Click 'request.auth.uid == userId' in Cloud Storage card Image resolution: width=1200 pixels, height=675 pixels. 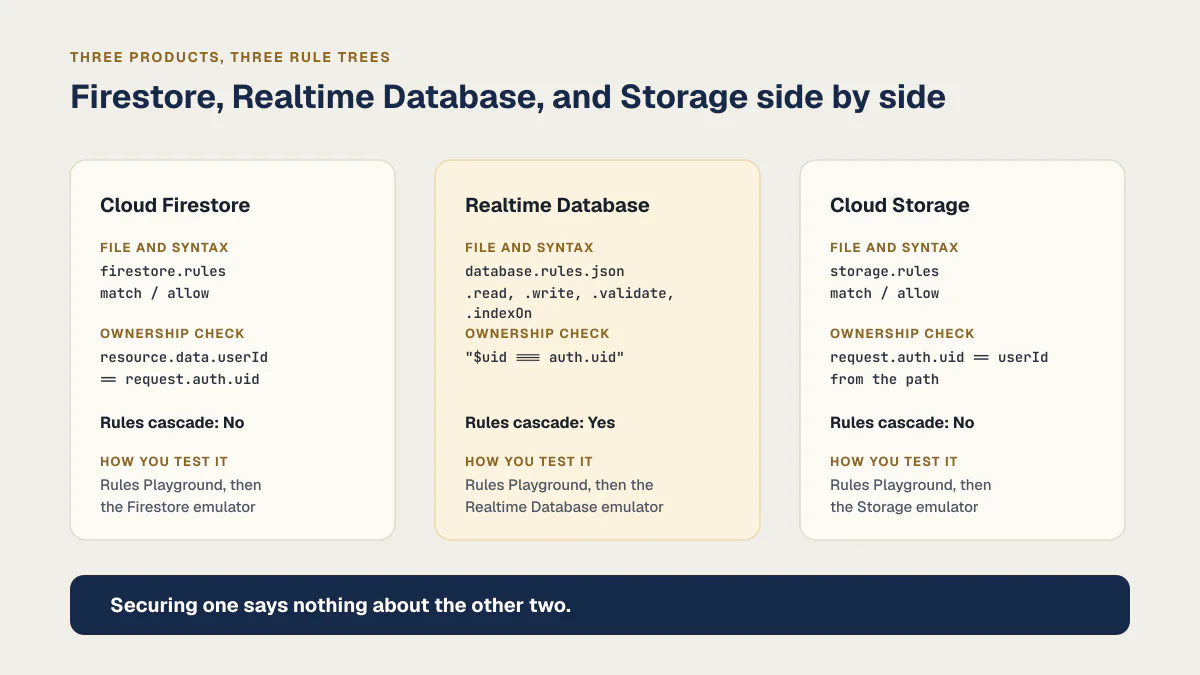tap(939, 357)
